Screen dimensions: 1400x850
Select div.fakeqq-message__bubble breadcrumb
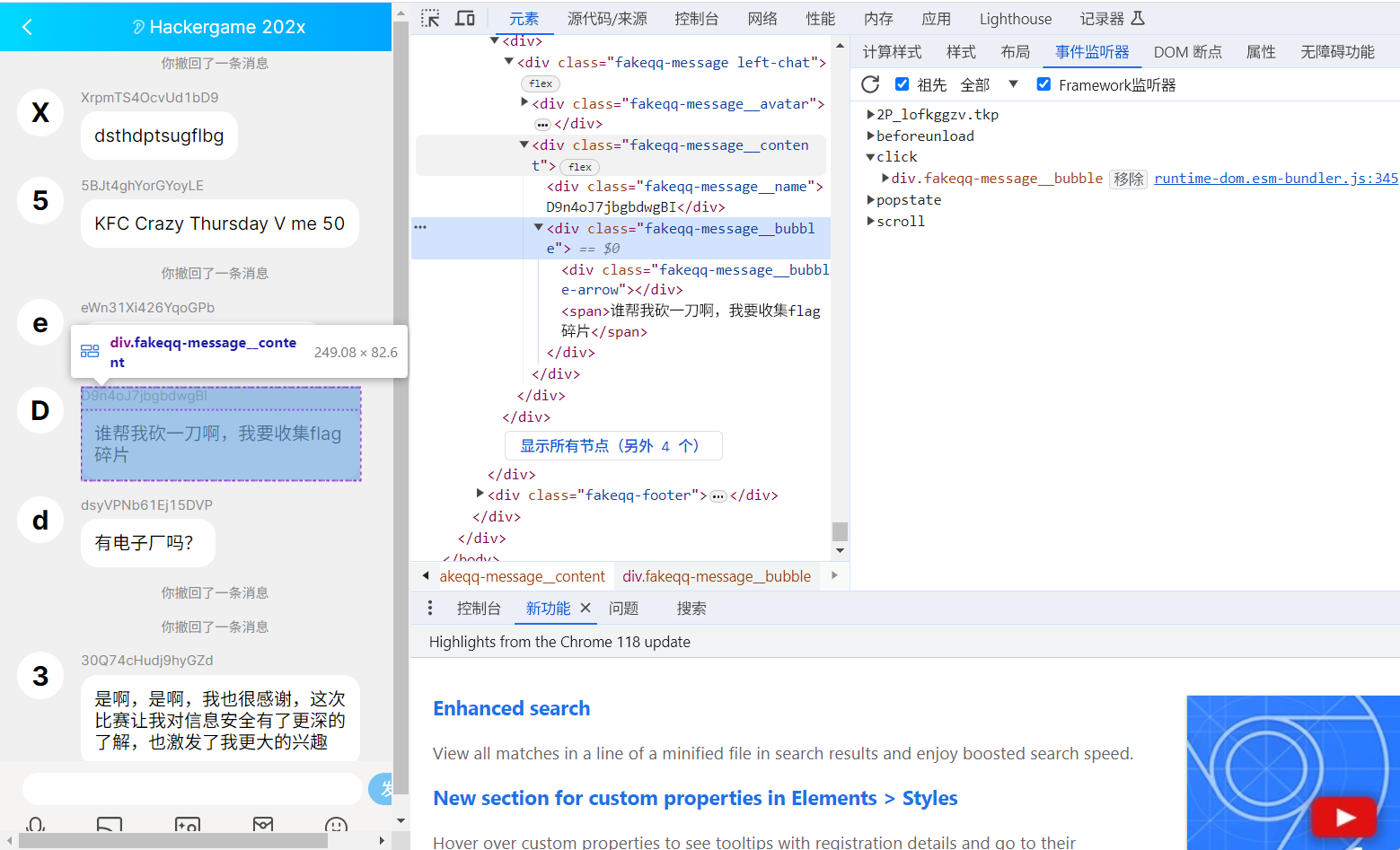717,576
